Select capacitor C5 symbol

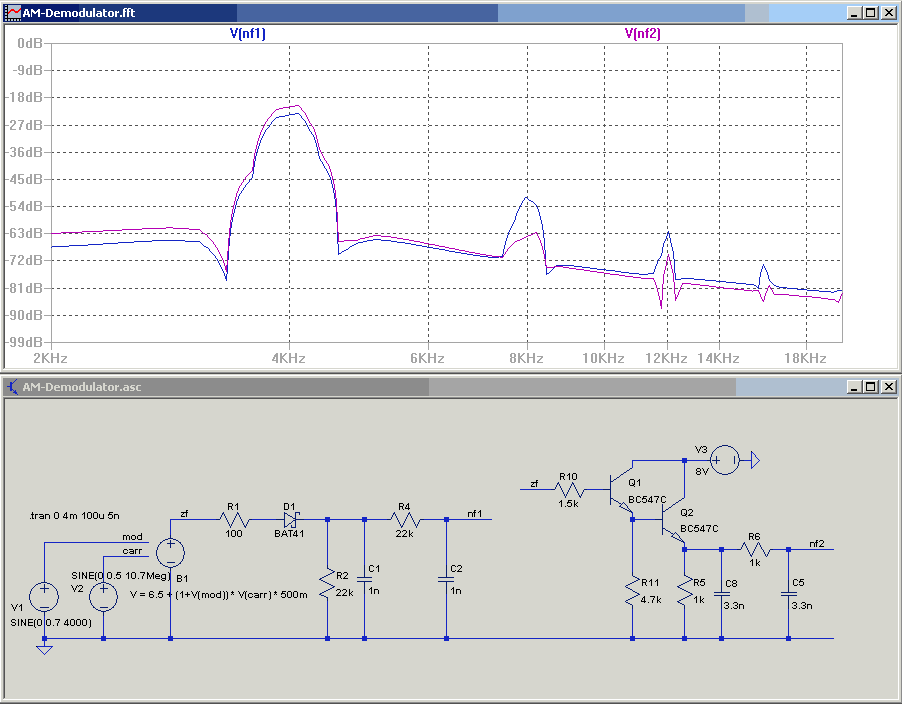point(788,594)
